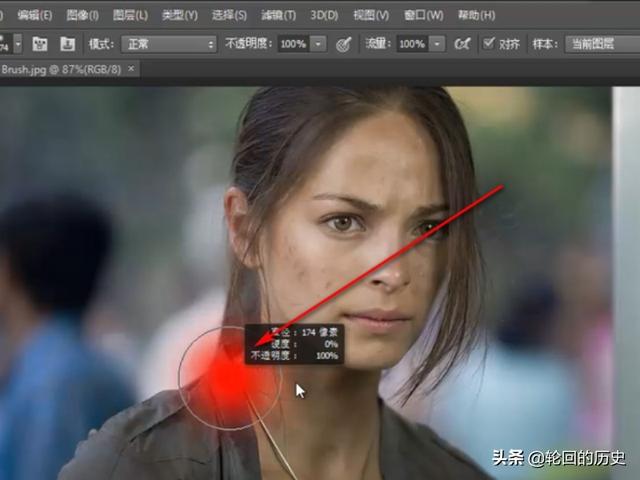
Task: Expand the 样本 当前图层 dropdown
Action: 602,44
